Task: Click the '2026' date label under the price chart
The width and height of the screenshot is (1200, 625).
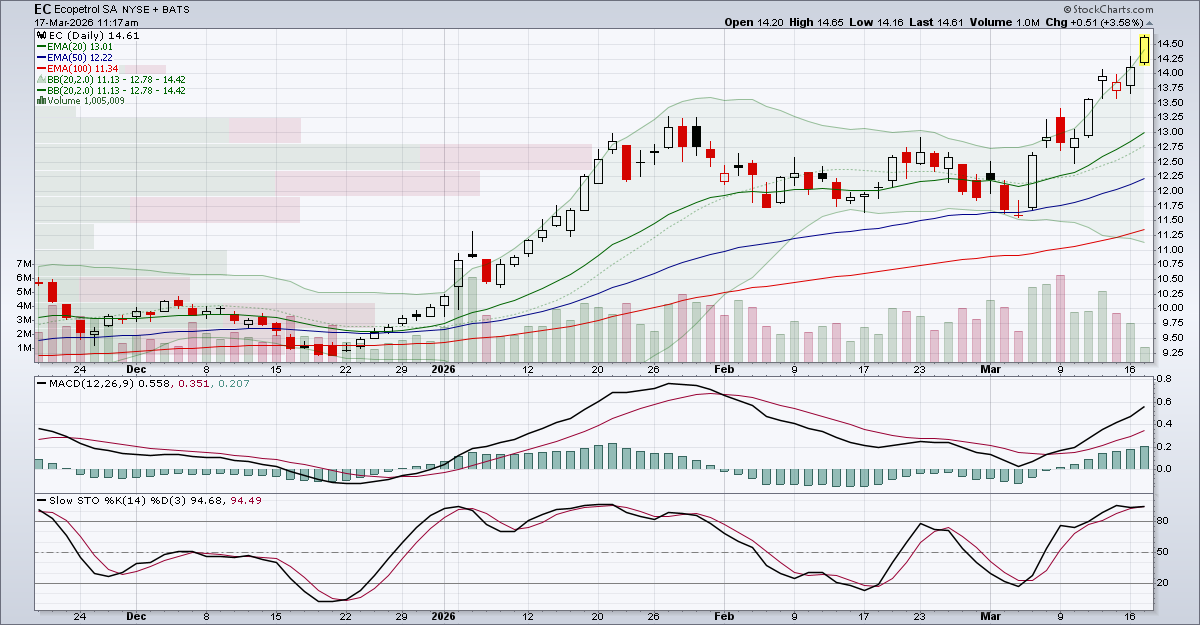Action: click(x=443, y=369)
